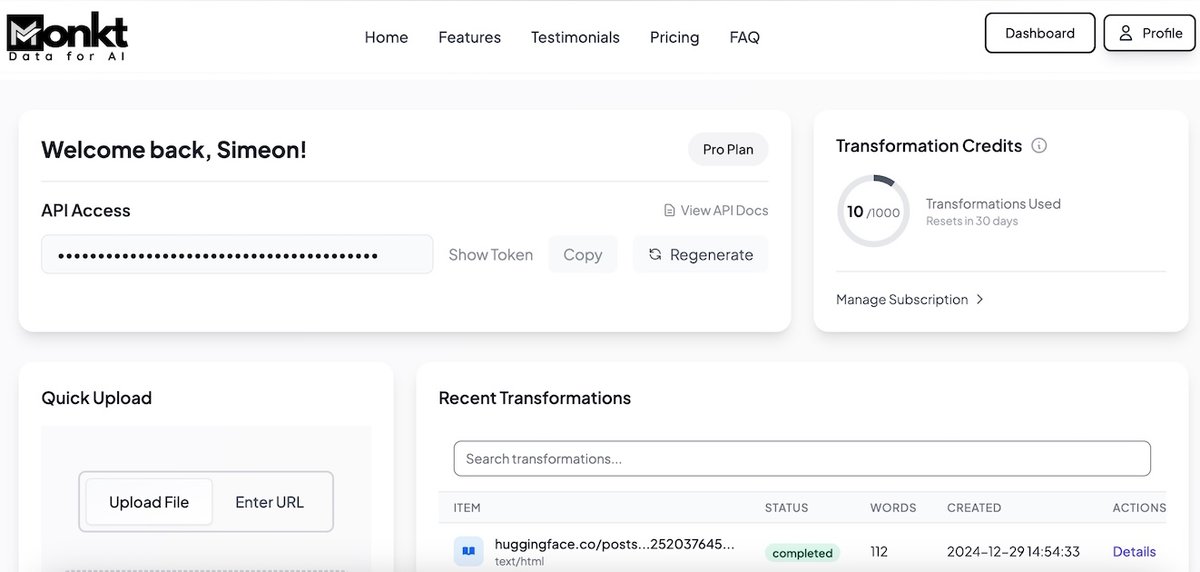Open Details for the huggingface transformation

coord(1134,552)
